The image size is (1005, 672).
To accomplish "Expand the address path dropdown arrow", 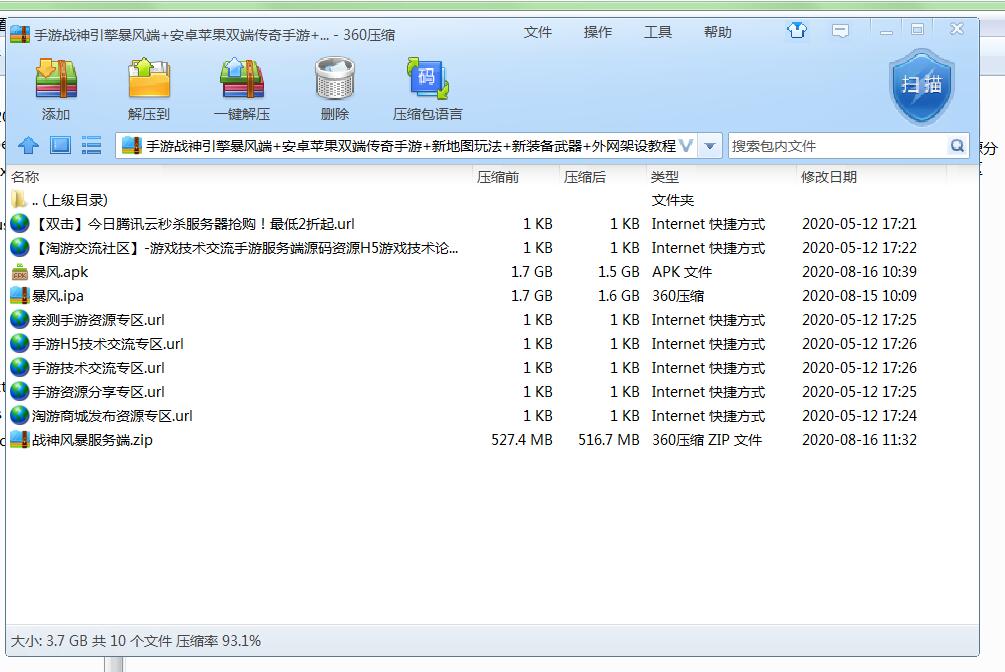I will tap(710, 146).
